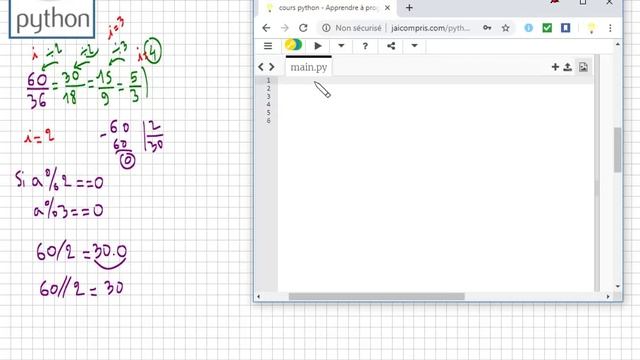The image size is (640, 360).
Task: Click the dark blue bookmark extension icon
Action: pyautogui.click(x=565, y=28)
